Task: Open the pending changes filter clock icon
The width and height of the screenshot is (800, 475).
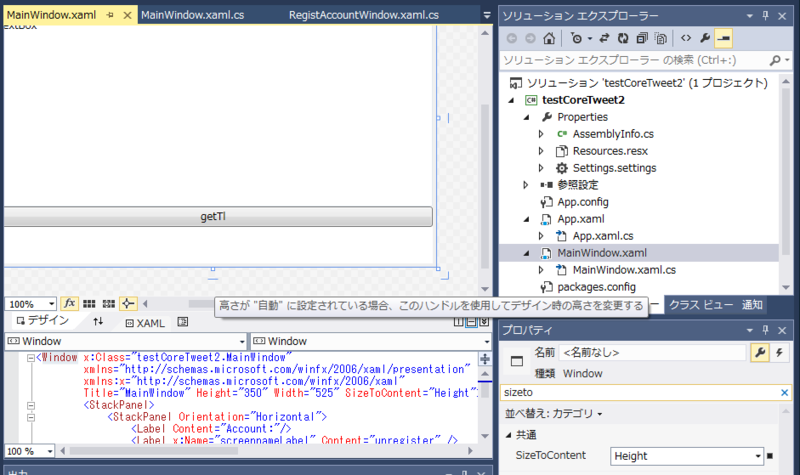Action: pyautogui.click(x=577, y=38)
